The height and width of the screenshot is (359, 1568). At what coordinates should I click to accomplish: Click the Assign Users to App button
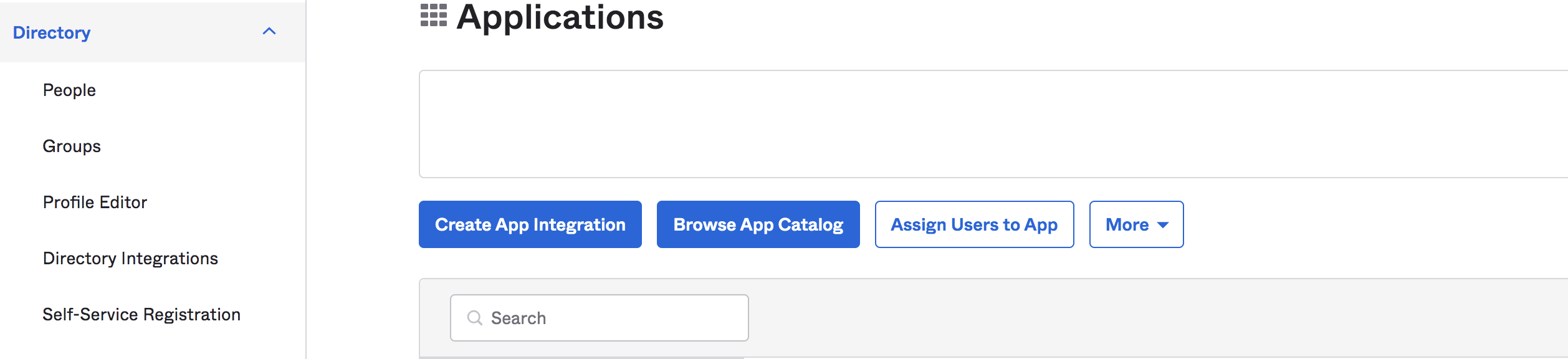coord(974,224)
